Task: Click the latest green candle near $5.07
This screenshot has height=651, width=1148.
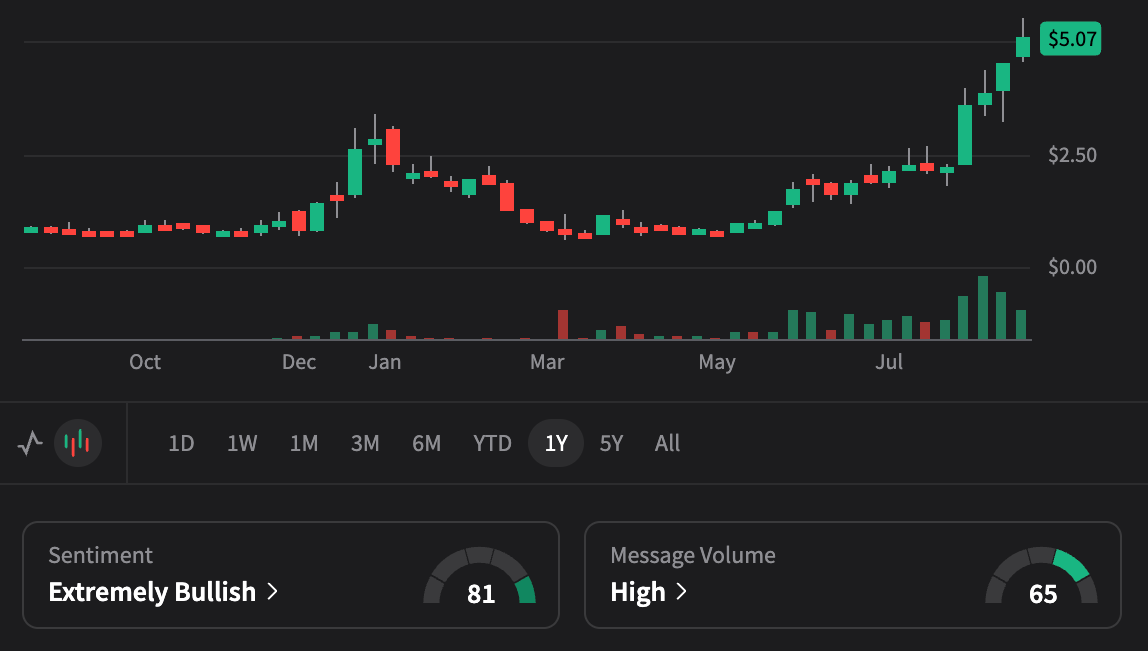Action: coord(1023,46)
